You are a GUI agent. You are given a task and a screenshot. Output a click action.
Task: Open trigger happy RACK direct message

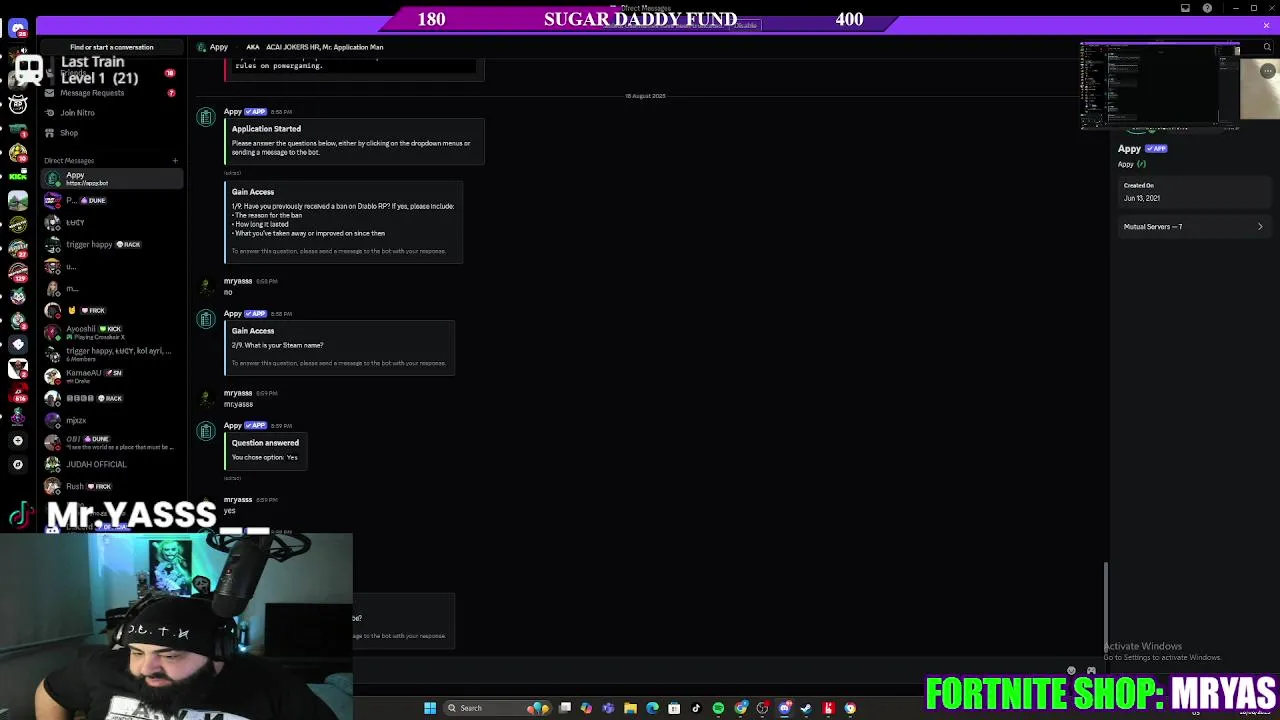pos(112,244)
